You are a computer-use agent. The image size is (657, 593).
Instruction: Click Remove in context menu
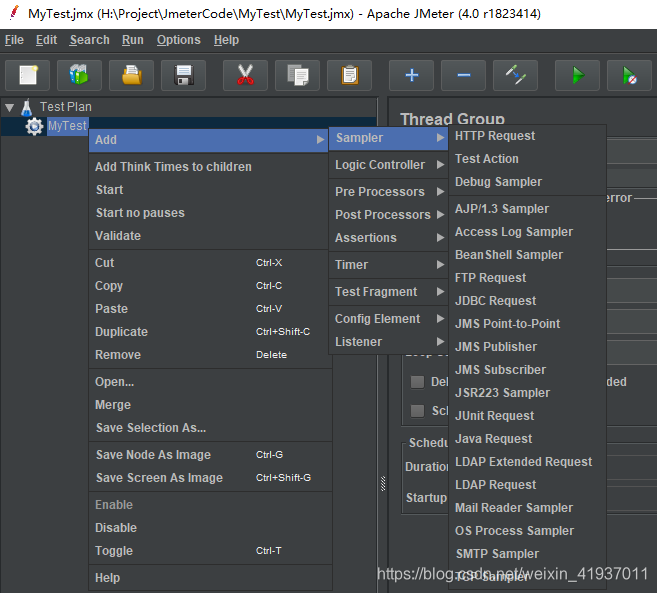coord(209,355)
